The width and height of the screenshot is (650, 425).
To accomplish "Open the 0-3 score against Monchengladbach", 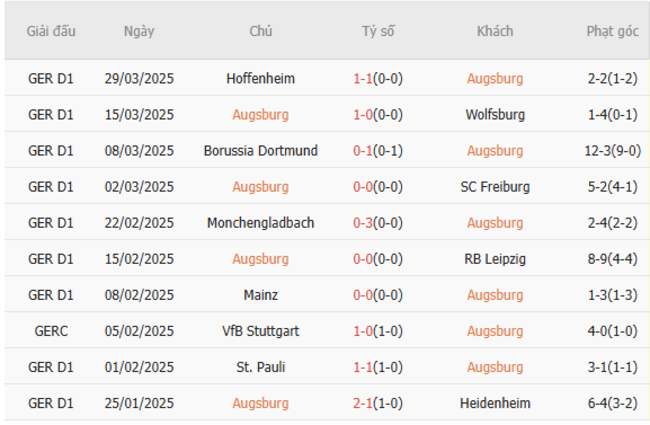I will tap(362, 222).
